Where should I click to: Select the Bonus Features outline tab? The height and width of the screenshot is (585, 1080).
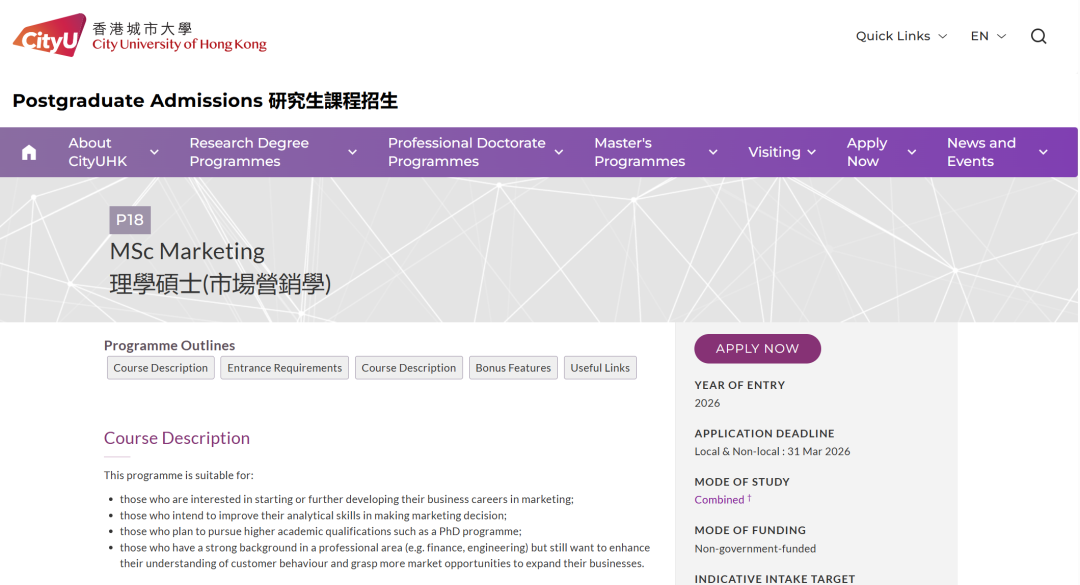513,367
